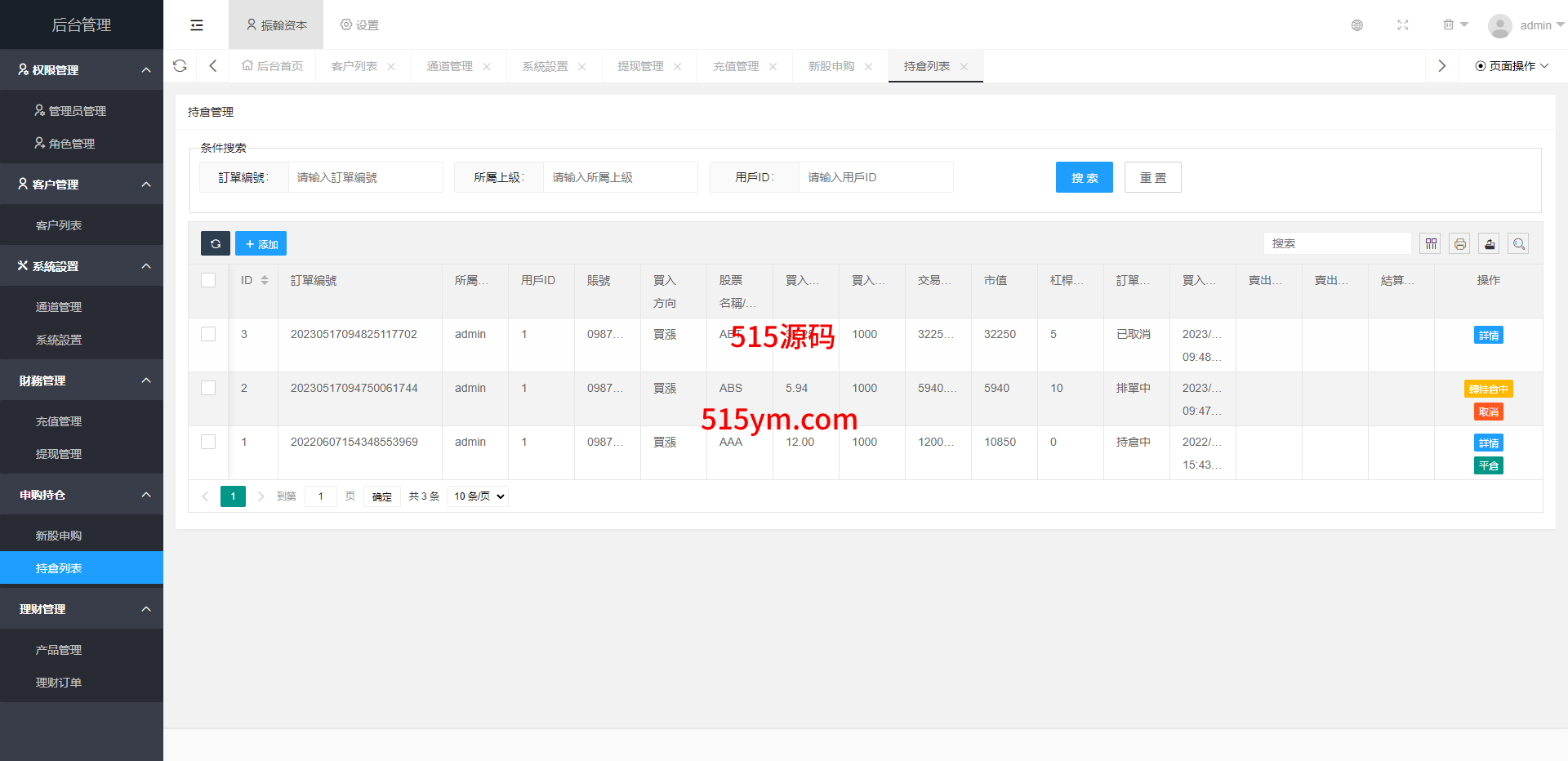Click the print table icon

coord(1459,243)
